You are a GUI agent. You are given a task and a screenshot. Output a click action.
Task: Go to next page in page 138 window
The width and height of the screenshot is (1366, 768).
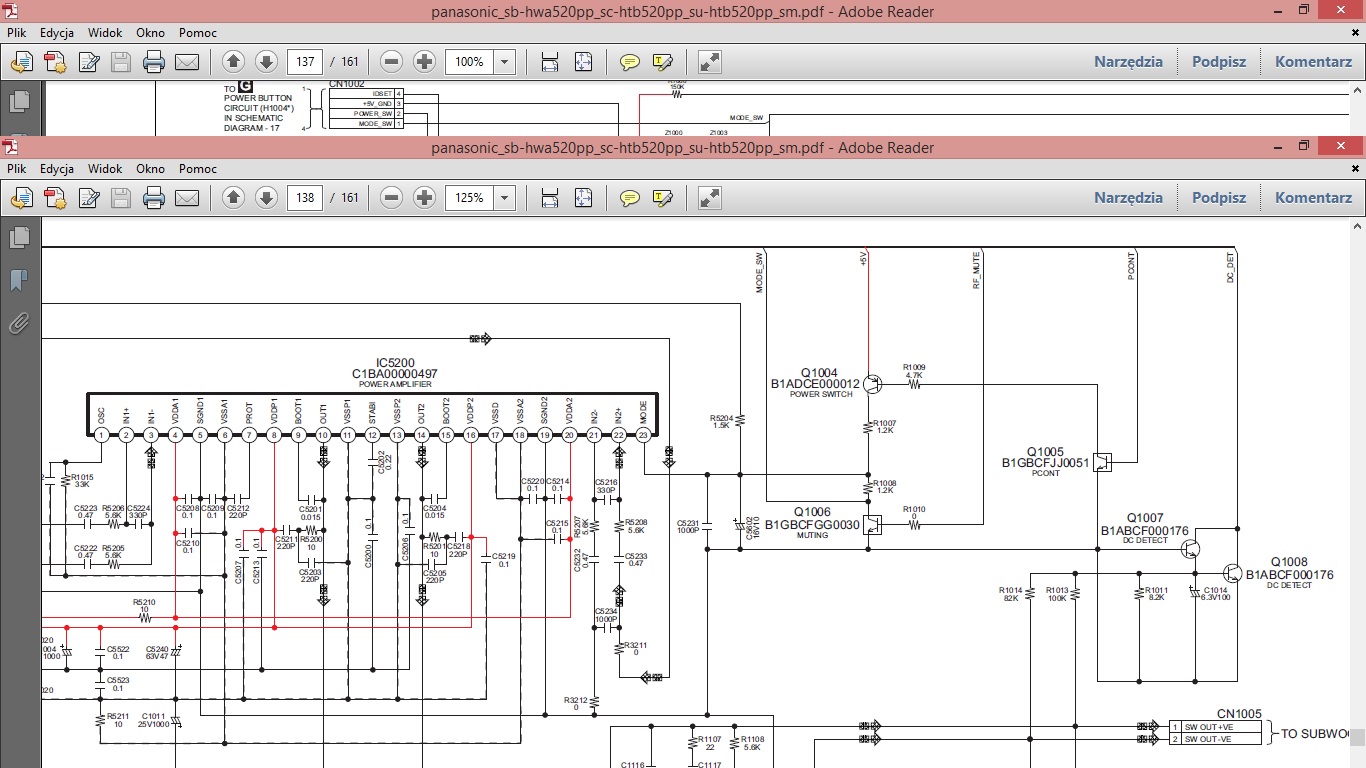[x=266, y=198]
